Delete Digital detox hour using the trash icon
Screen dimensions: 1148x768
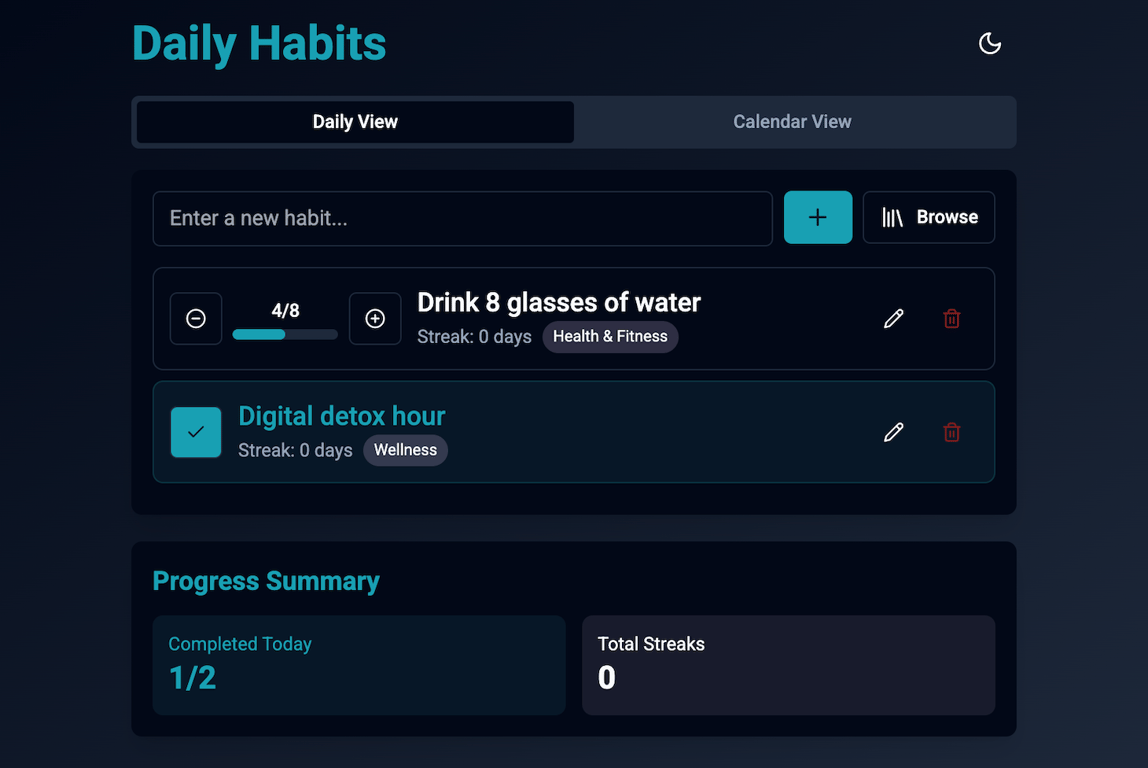(x=951, y=432)
